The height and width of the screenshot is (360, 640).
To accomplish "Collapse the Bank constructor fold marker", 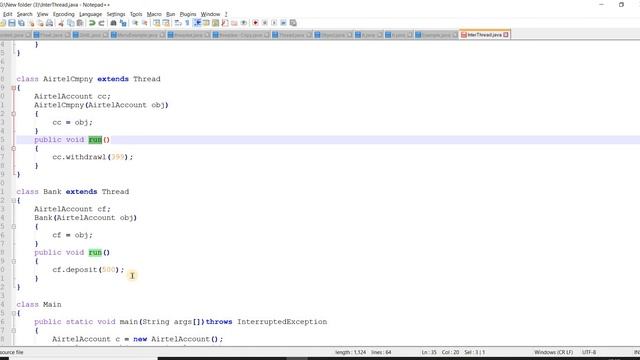I will coord(13,227).
